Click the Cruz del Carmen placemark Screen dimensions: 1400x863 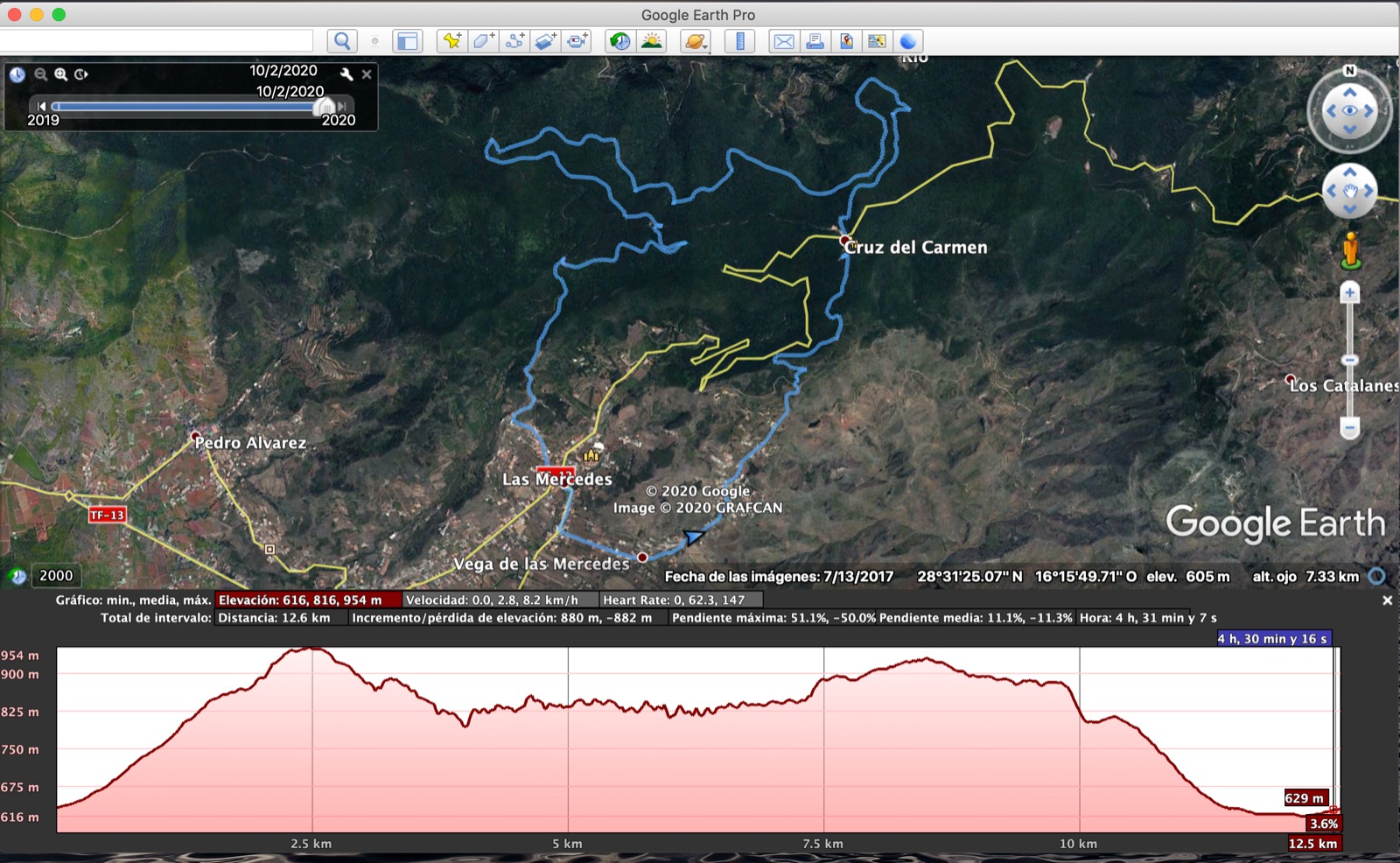coord(844,240)
